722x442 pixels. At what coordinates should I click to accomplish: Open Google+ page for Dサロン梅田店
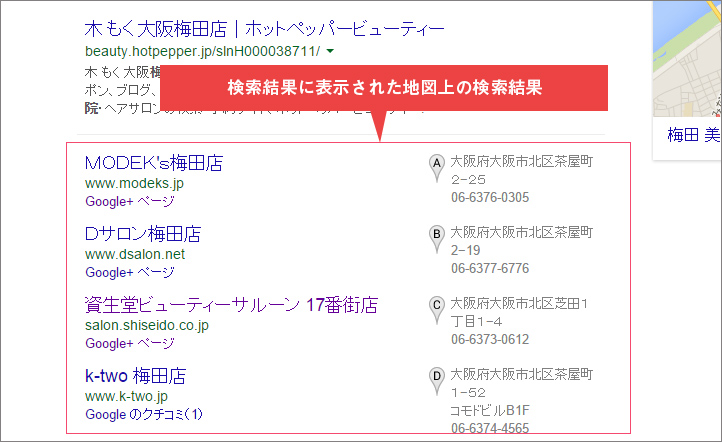[x=129, y=272]
